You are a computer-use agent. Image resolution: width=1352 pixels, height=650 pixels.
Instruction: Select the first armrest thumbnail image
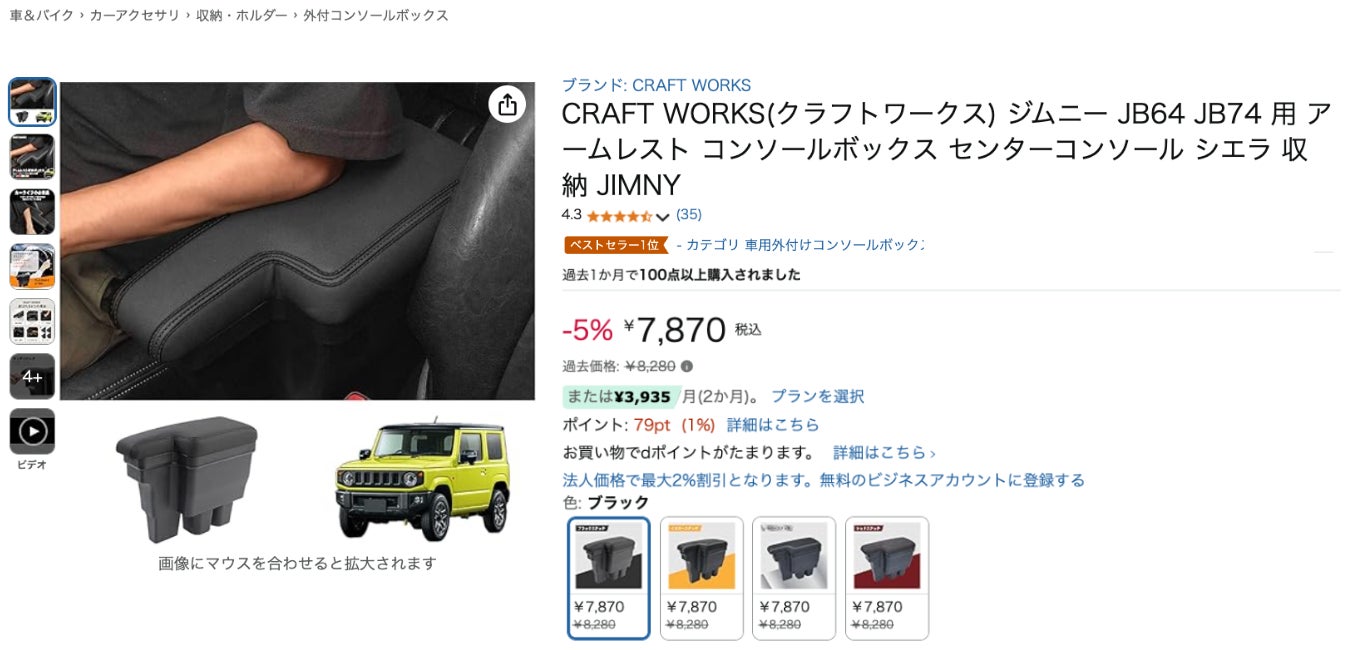[32, 101]
